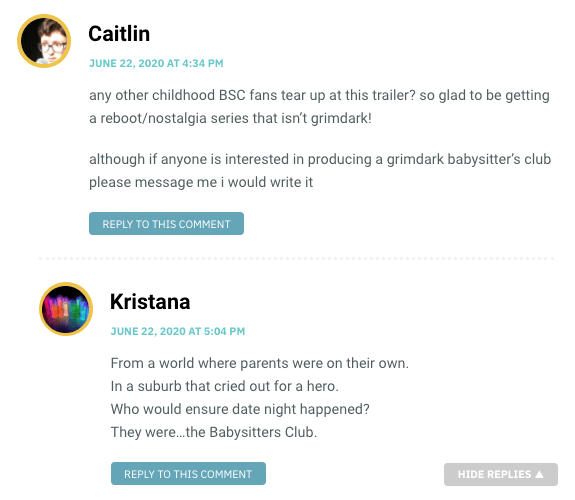Click the line 'Who would ensure date night happened?'
The width and height of the screenshot is (575, 500).
[240, 409]
